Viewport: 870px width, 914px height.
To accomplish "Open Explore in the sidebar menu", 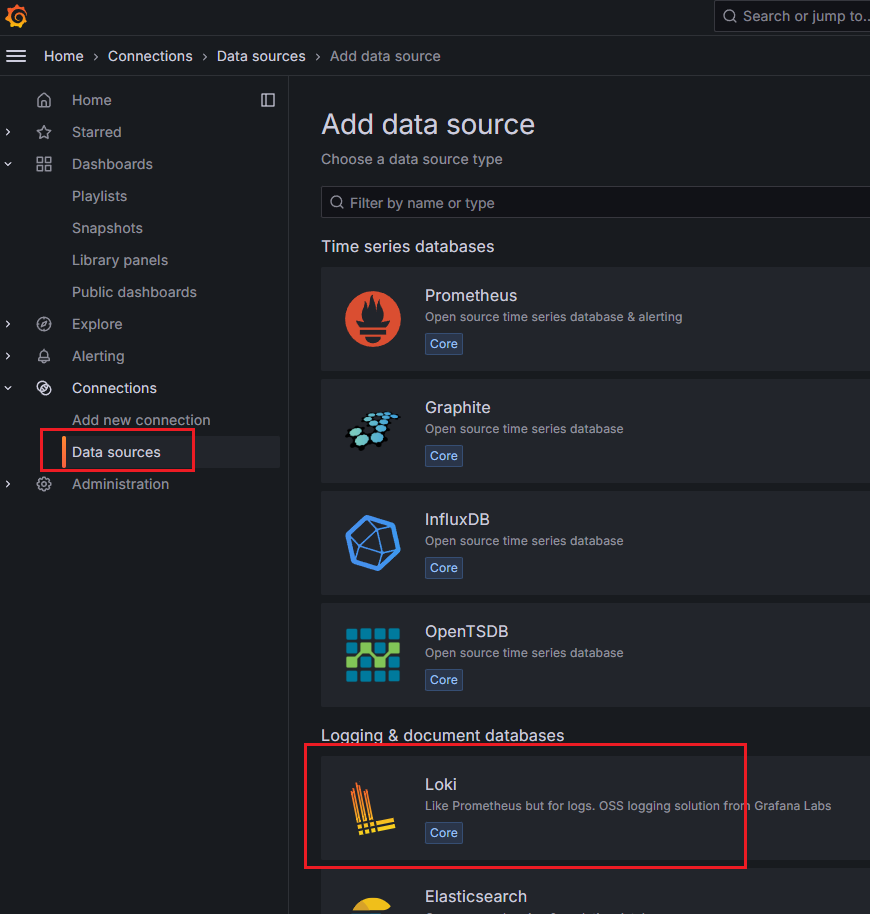I will tap(97, 324).
